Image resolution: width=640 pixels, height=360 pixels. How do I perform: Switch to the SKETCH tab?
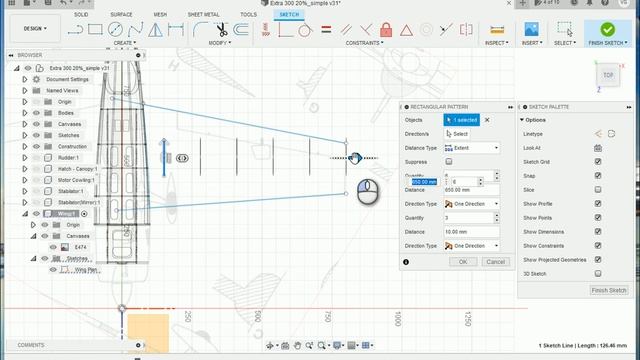pyautogui.click(x=289, y=14)
